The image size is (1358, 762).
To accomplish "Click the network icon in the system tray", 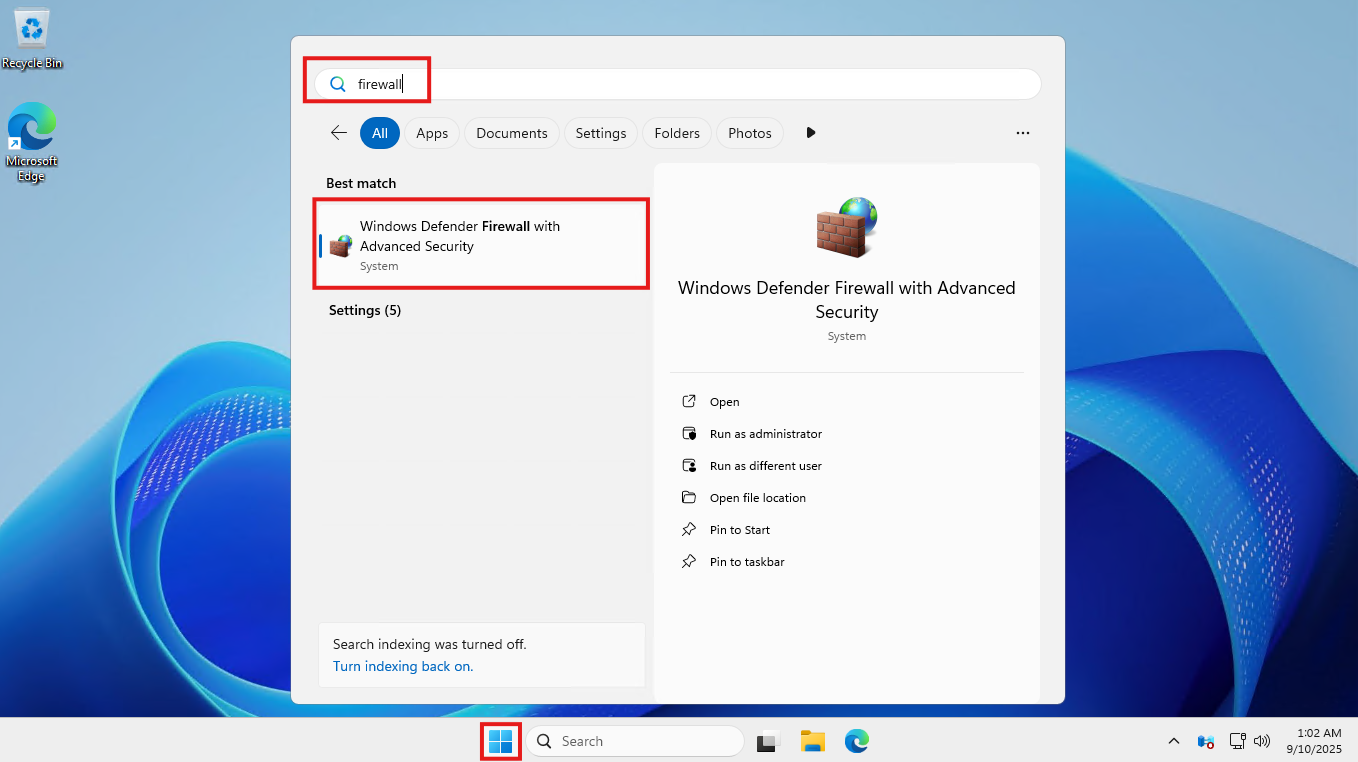I will tap(1238, 741).
